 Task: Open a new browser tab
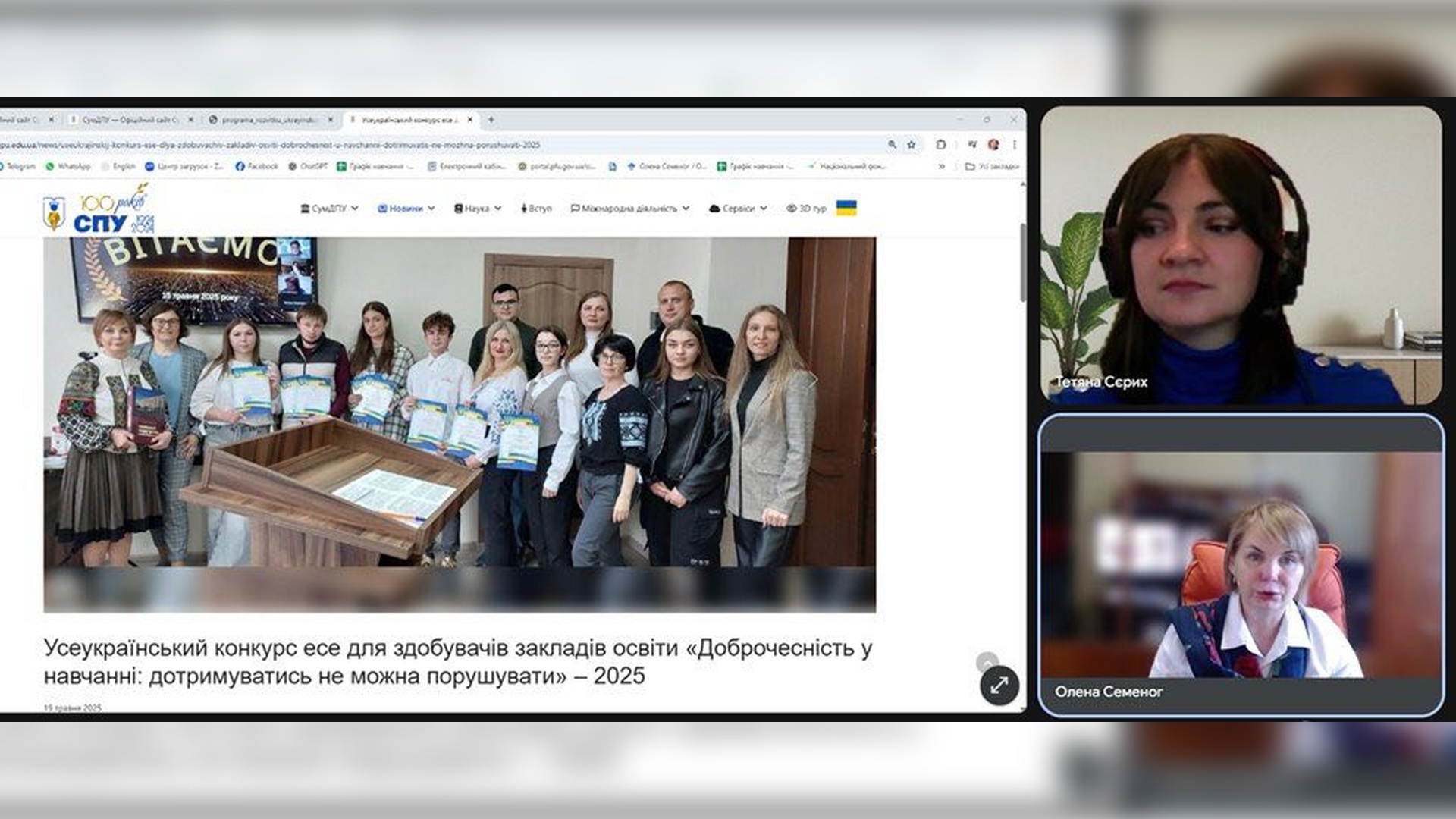[x=491, y=119]
